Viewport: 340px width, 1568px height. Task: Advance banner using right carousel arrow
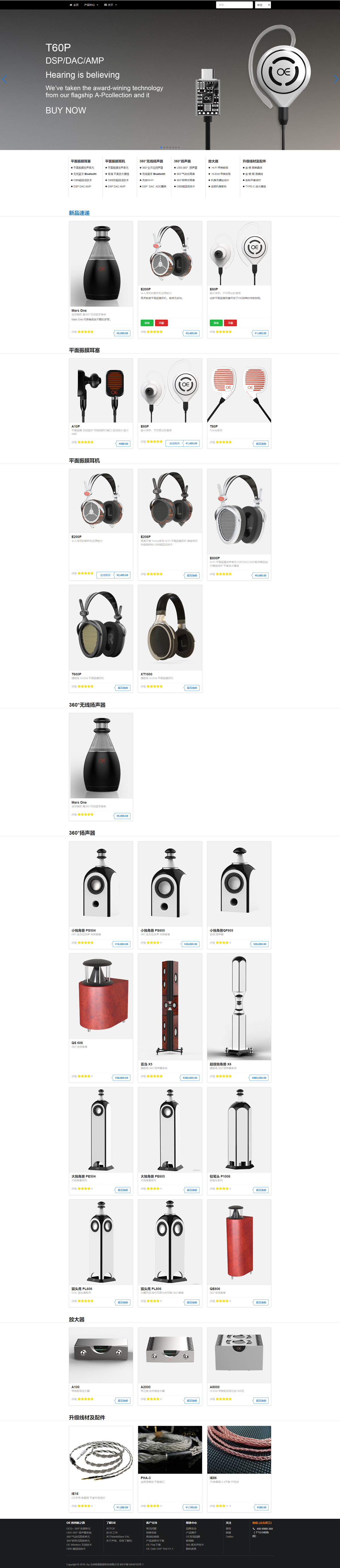click(x=336, y=79)
